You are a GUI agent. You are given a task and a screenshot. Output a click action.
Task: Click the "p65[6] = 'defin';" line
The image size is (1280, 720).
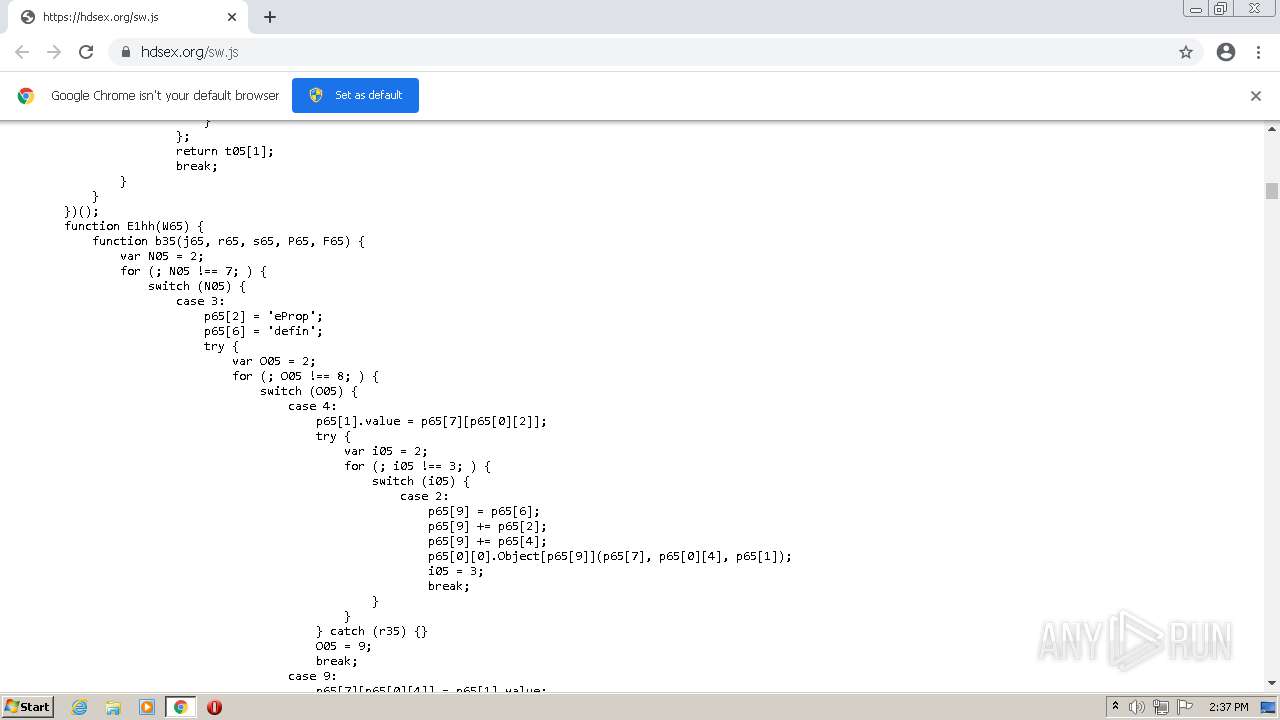coord(264,331)
